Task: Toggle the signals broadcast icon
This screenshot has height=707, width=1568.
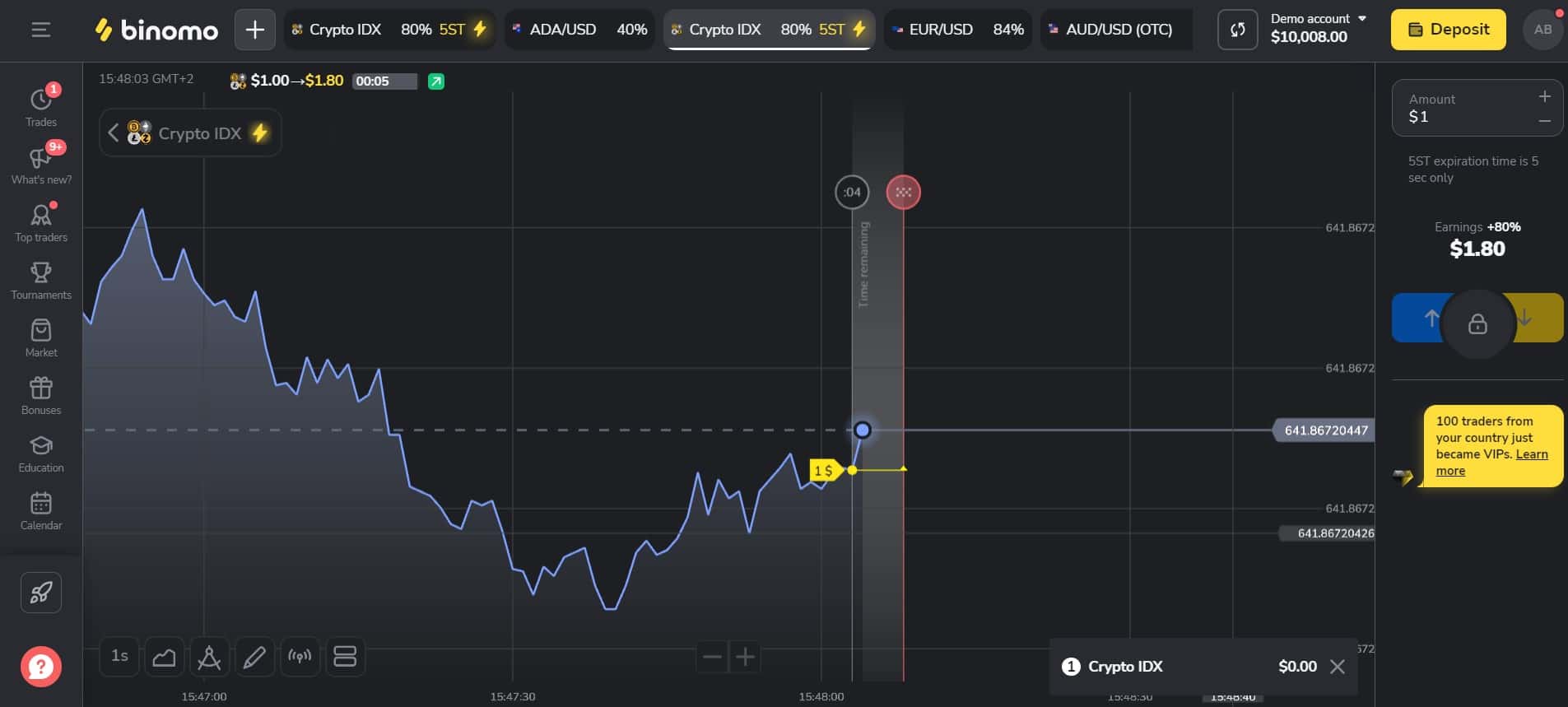Action: [300, 657]
